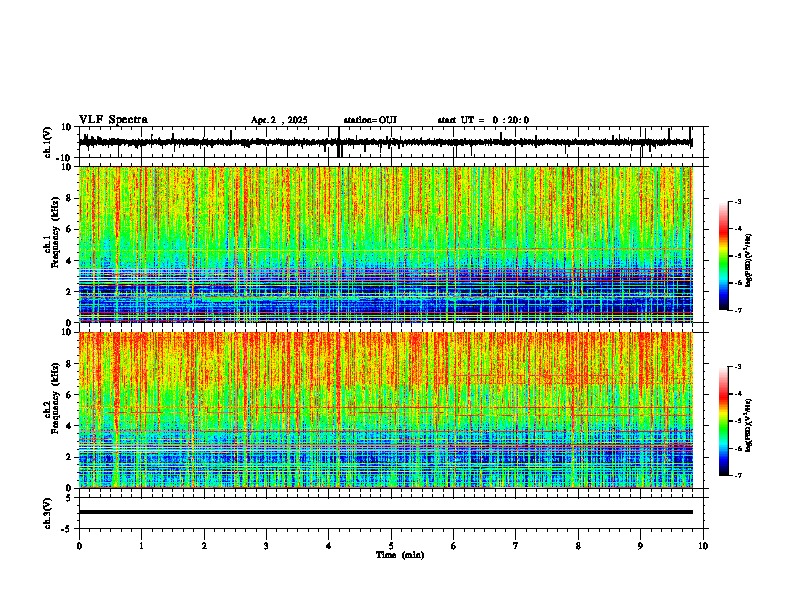Click the "VLF Spectra" plot title
Viewport: 792px width, 612px height.
point(113,120)
